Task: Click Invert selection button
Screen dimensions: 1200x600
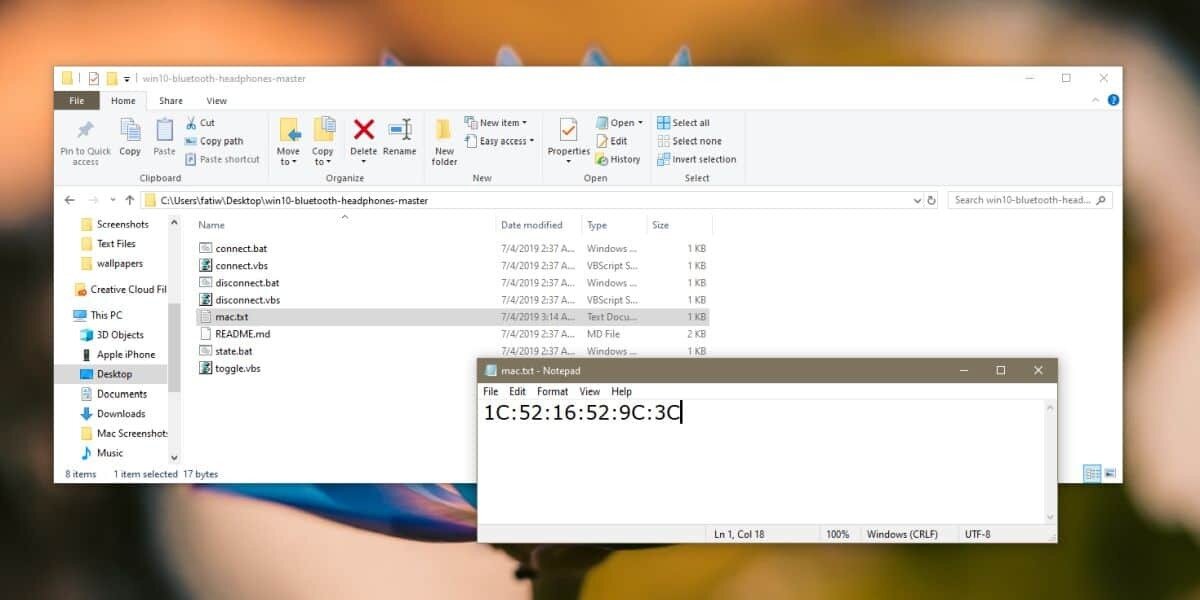Action: point(697,159)
